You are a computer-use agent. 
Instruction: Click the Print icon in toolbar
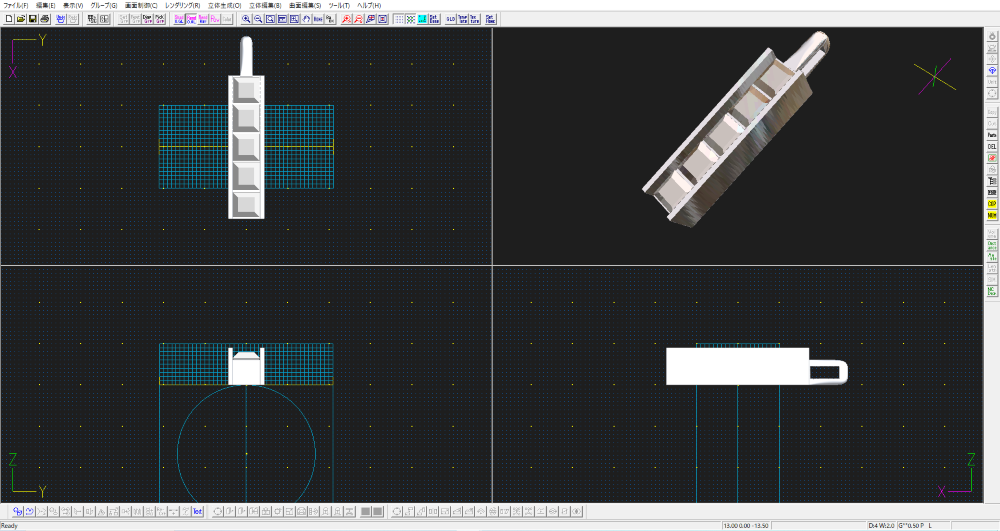(x=45, y=19)
